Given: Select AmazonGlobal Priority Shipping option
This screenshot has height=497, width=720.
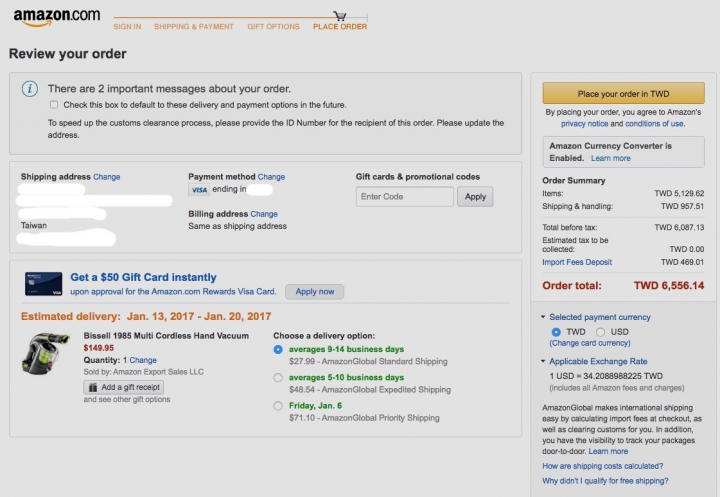Looking at the screenshot, I should (278, 406).
